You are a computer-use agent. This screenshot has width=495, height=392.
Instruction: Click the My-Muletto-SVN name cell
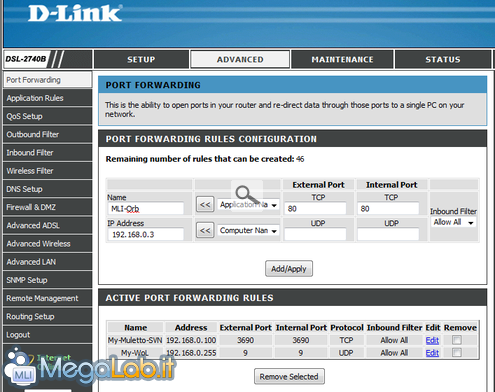point(135,340)
